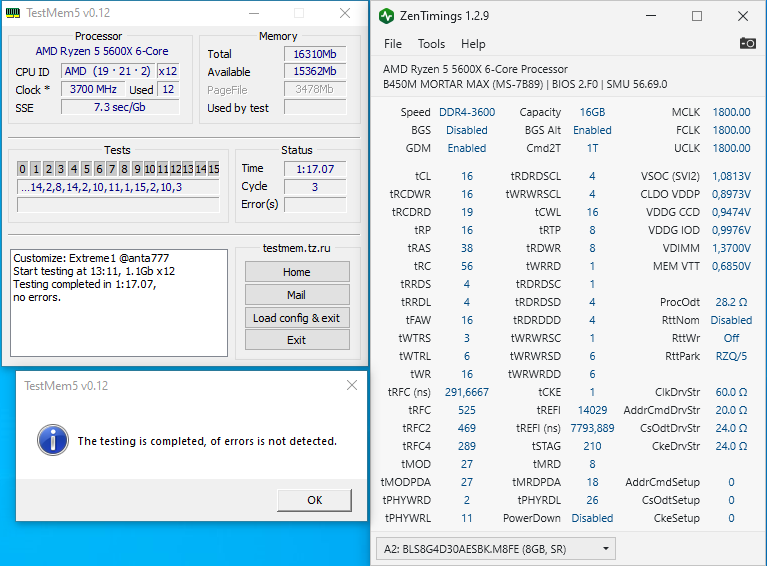Click the Time value 1:17.07
This screenshot has width=767, height=566.
(315, 169)
